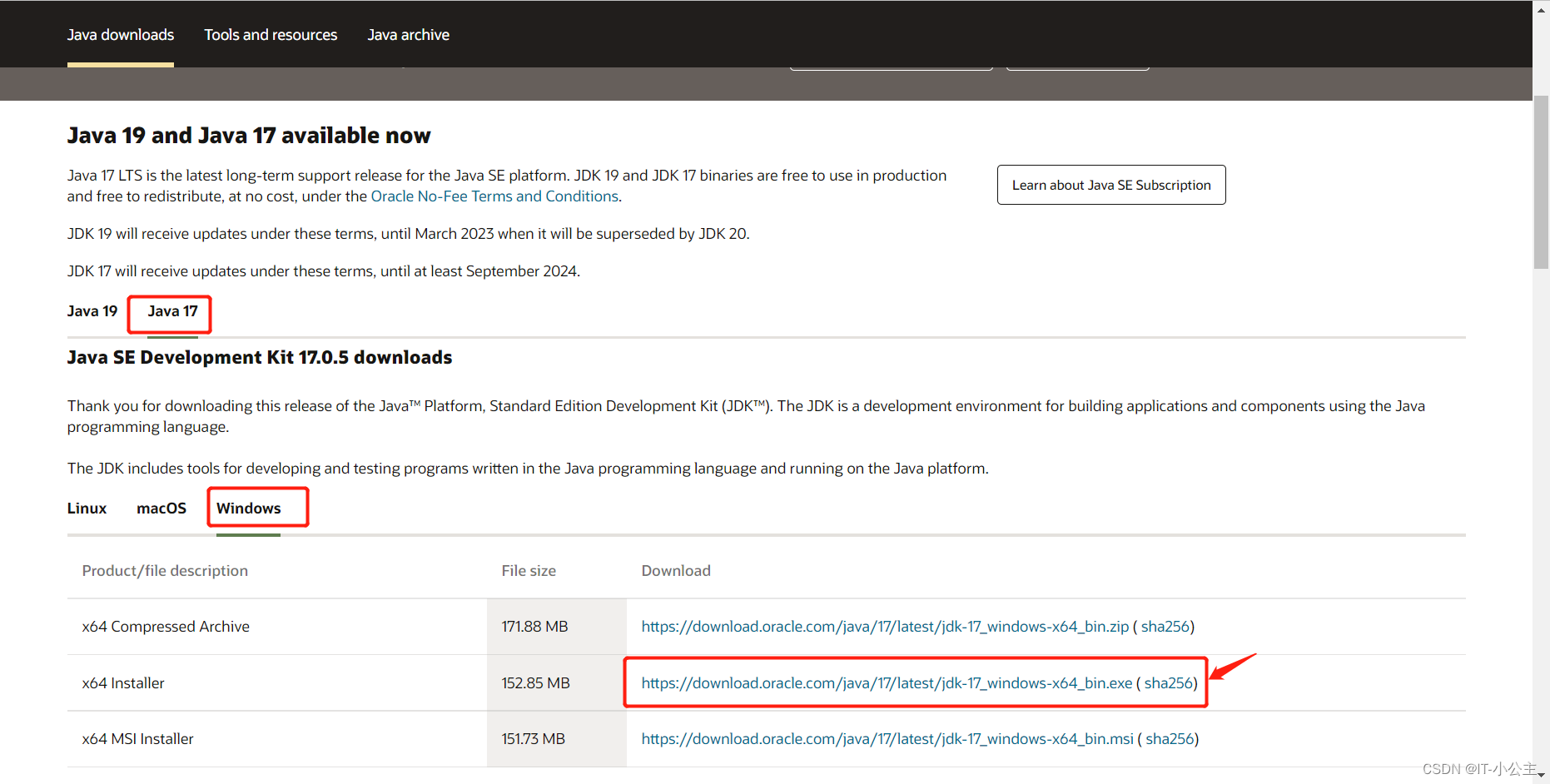Open the Java archive nav tab

click(408, 35)
